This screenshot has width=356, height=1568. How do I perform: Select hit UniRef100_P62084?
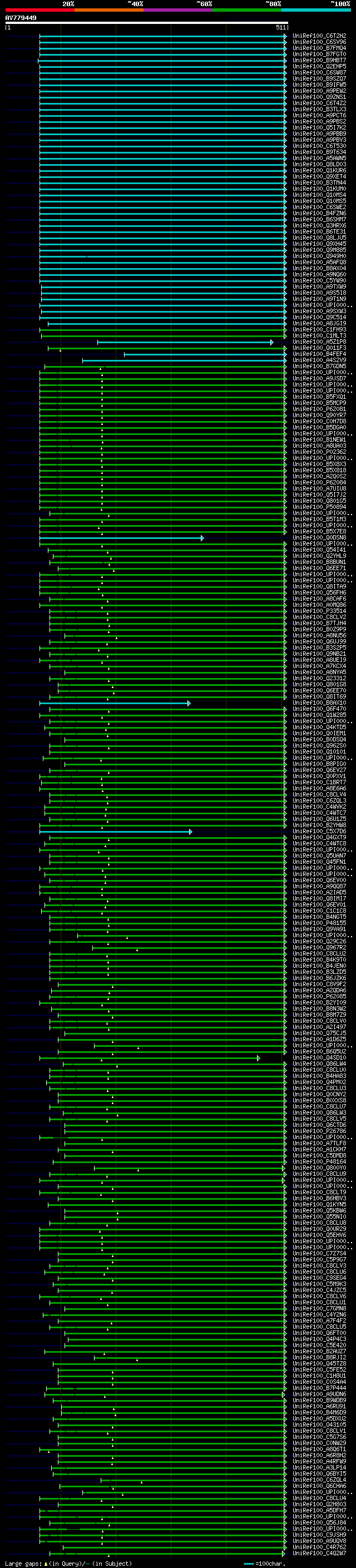[319, 482]
